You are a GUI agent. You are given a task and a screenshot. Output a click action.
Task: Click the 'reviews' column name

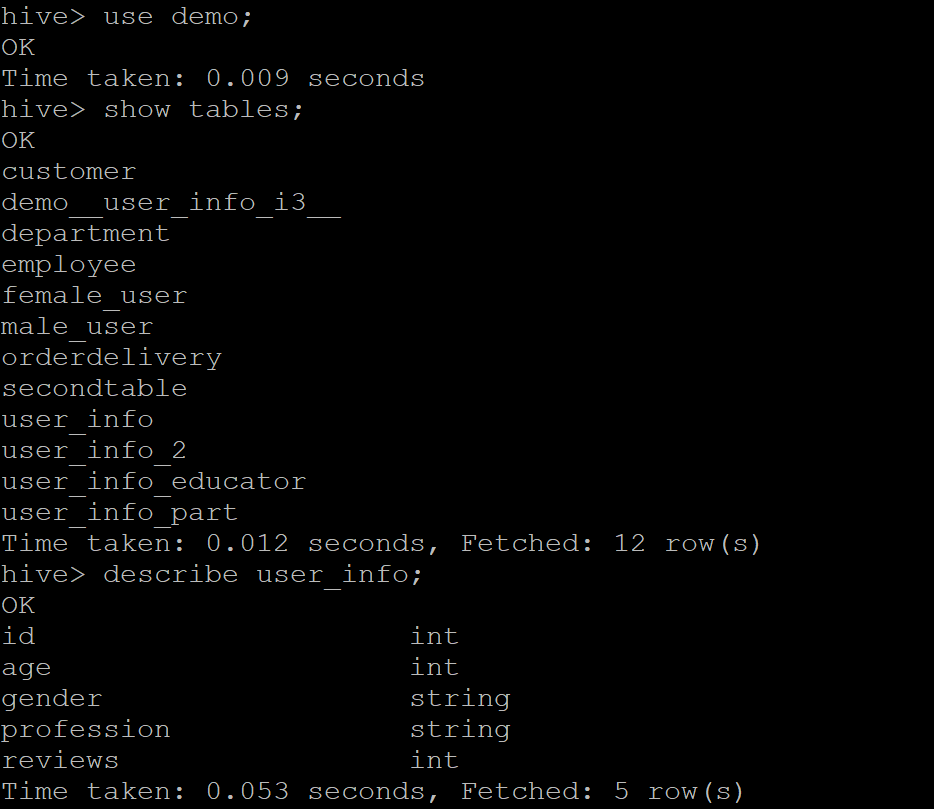60,761
